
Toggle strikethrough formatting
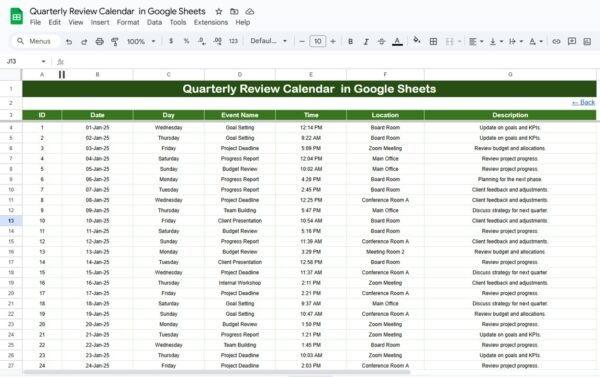382,41
